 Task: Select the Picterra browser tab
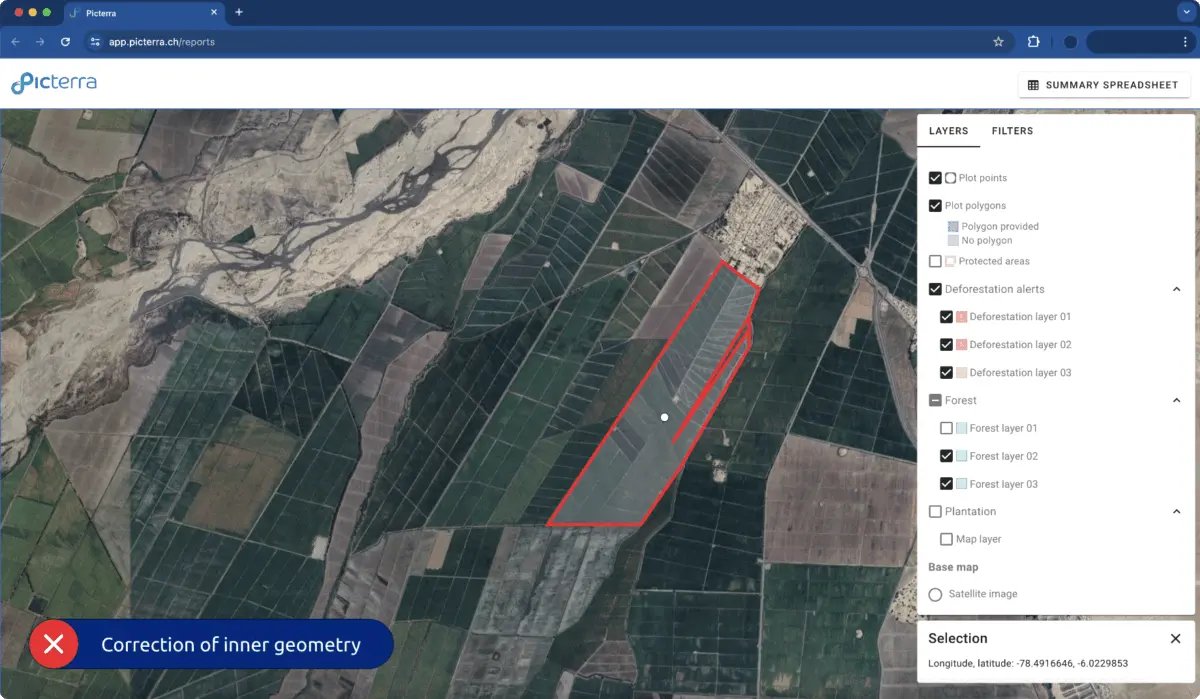(x=144, y=13)
